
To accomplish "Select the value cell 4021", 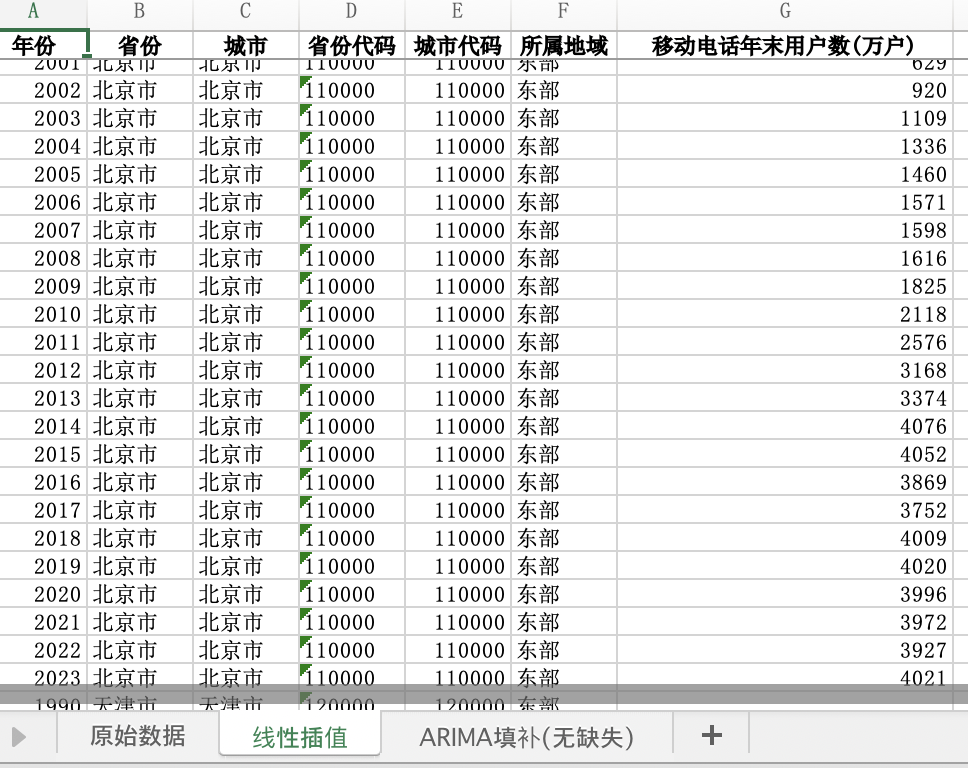I will pyautogui.click(x=785, y=678).
